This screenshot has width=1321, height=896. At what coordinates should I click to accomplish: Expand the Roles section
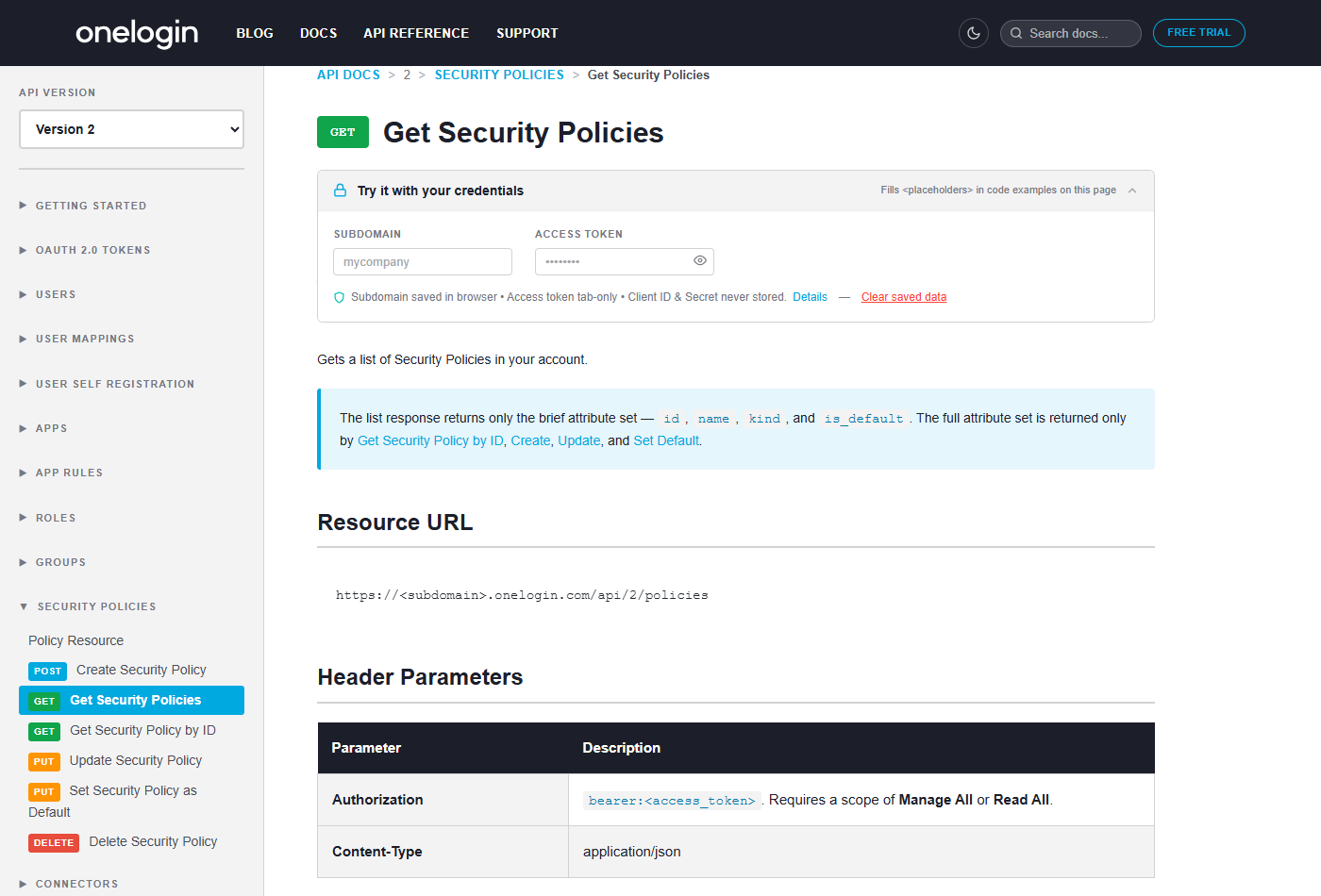tap(47, 518)
